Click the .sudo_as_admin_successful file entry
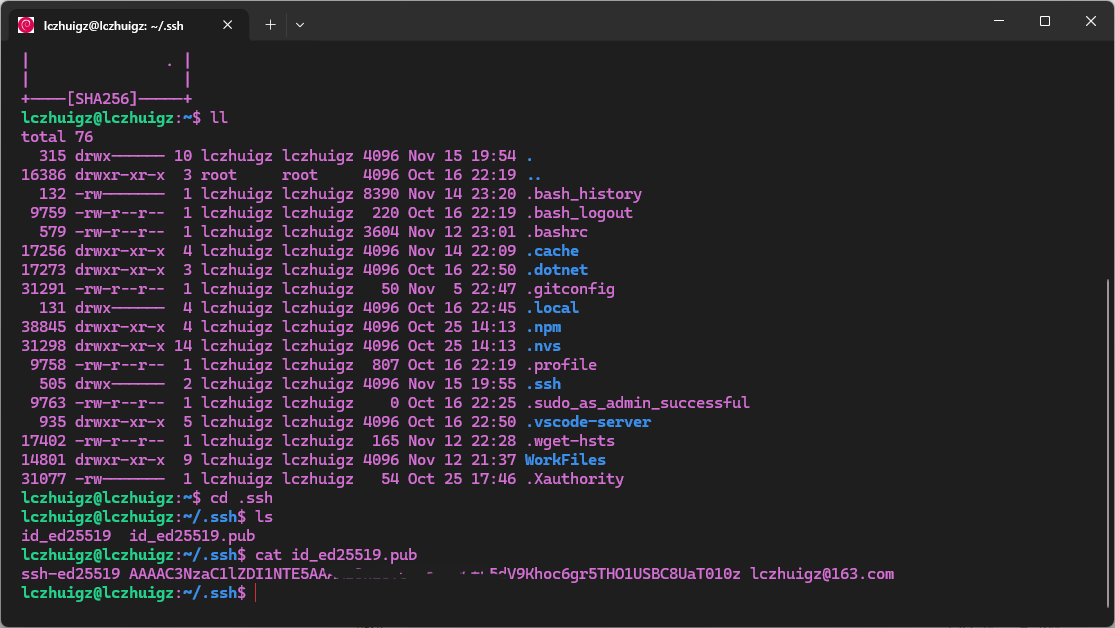This screenshot has height=628, width=1115. coord(636,403)
